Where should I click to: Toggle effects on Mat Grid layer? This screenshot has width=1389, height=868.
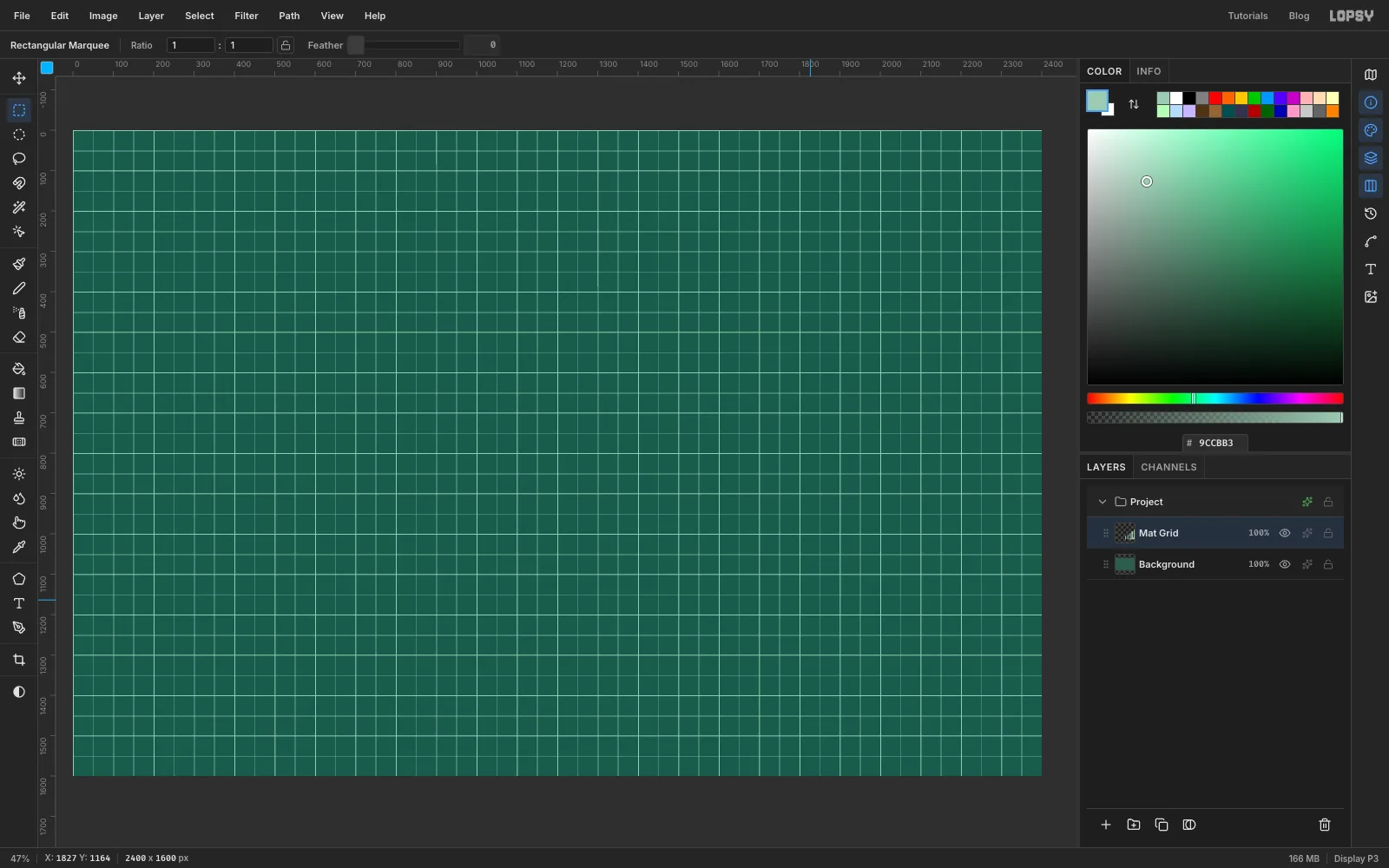1307,533
